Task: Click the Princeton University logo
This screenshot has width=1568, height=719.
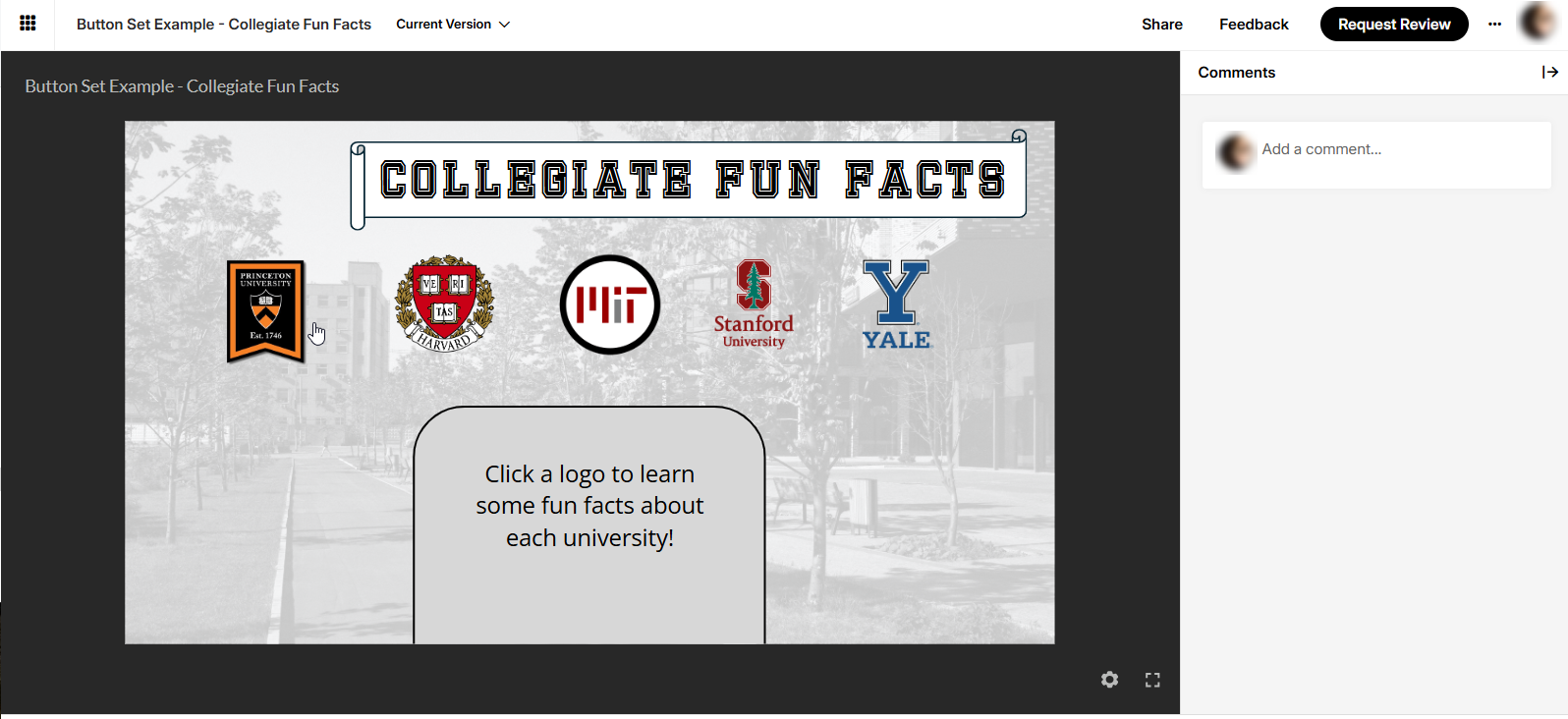Action: (266, 311)
